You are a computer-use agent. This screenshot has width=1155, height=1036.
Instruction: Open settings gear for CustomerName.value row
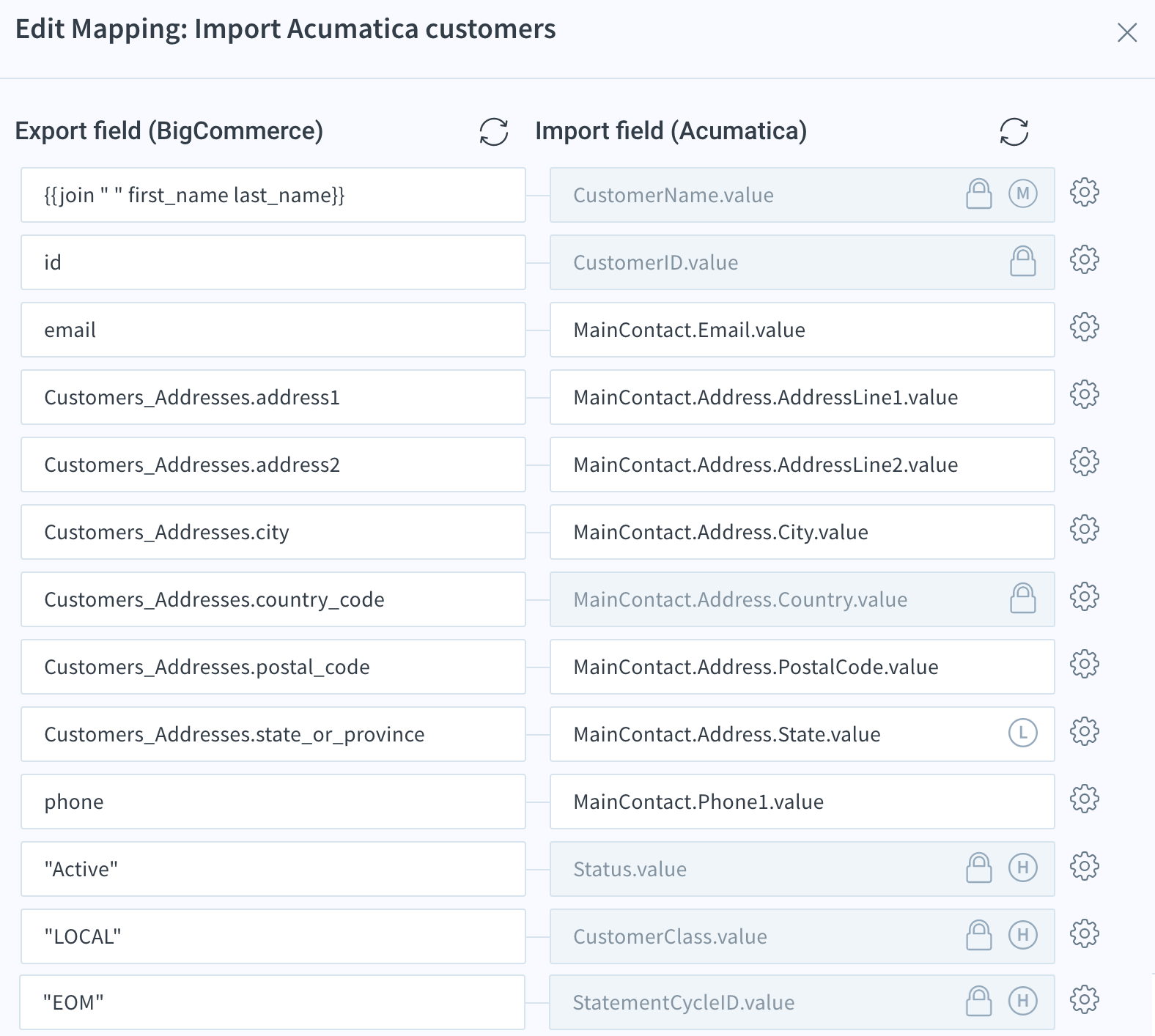pos(1085,192)
